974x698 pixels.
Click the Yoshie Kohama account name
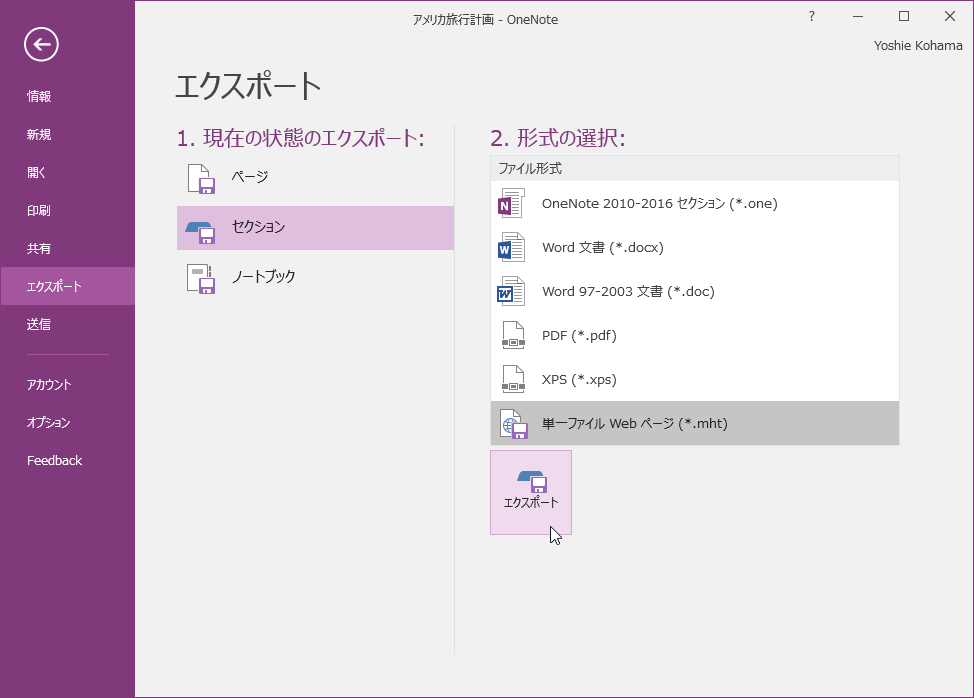pyautogui.click(x=917, y=45)
